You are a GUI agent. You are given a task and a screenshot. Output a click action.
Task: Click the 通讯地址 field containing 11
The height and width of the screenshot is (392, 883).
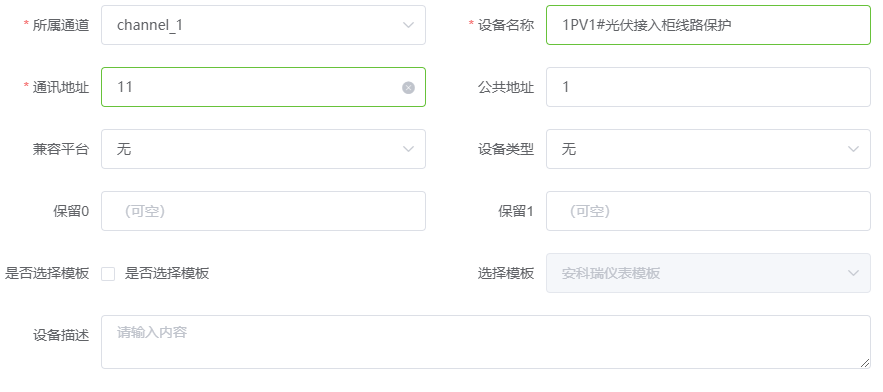pyautogui.click(x=264, y=87)
